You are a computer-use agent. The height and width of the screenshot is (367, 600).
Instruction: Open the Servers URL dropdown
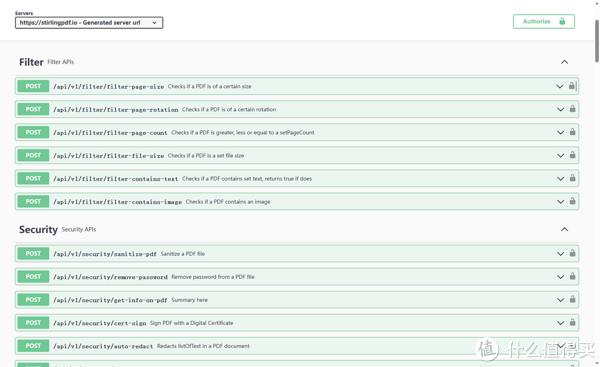click(x=89, y=23)
